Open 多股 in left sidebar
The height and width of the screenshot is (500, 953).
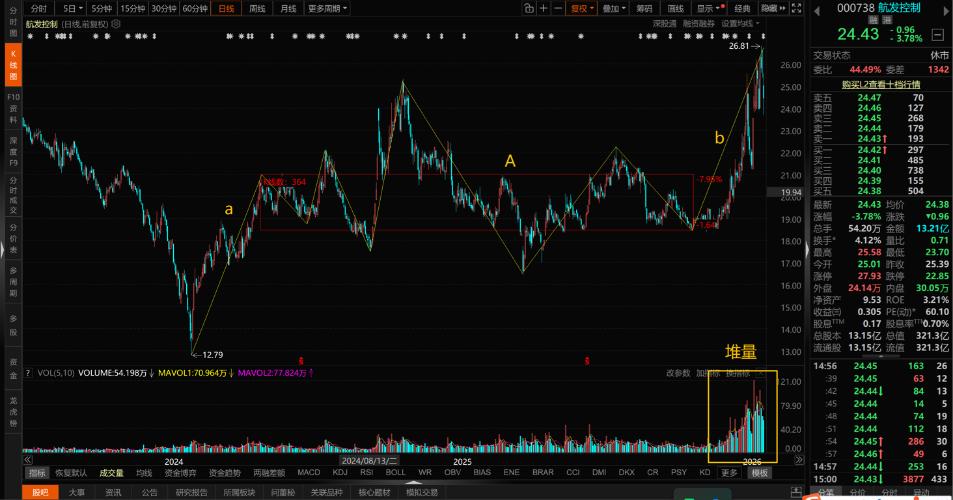point(13,325)
